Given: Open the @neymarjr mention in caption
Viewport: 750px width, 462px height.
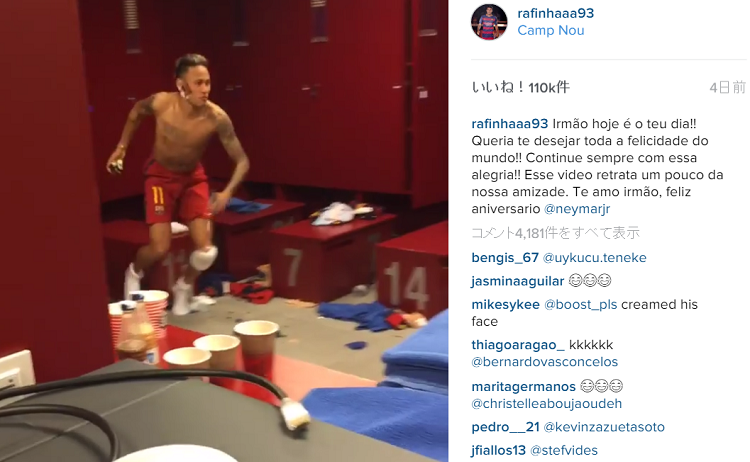Looking at the screenshot, I should [x=577, y=209].
